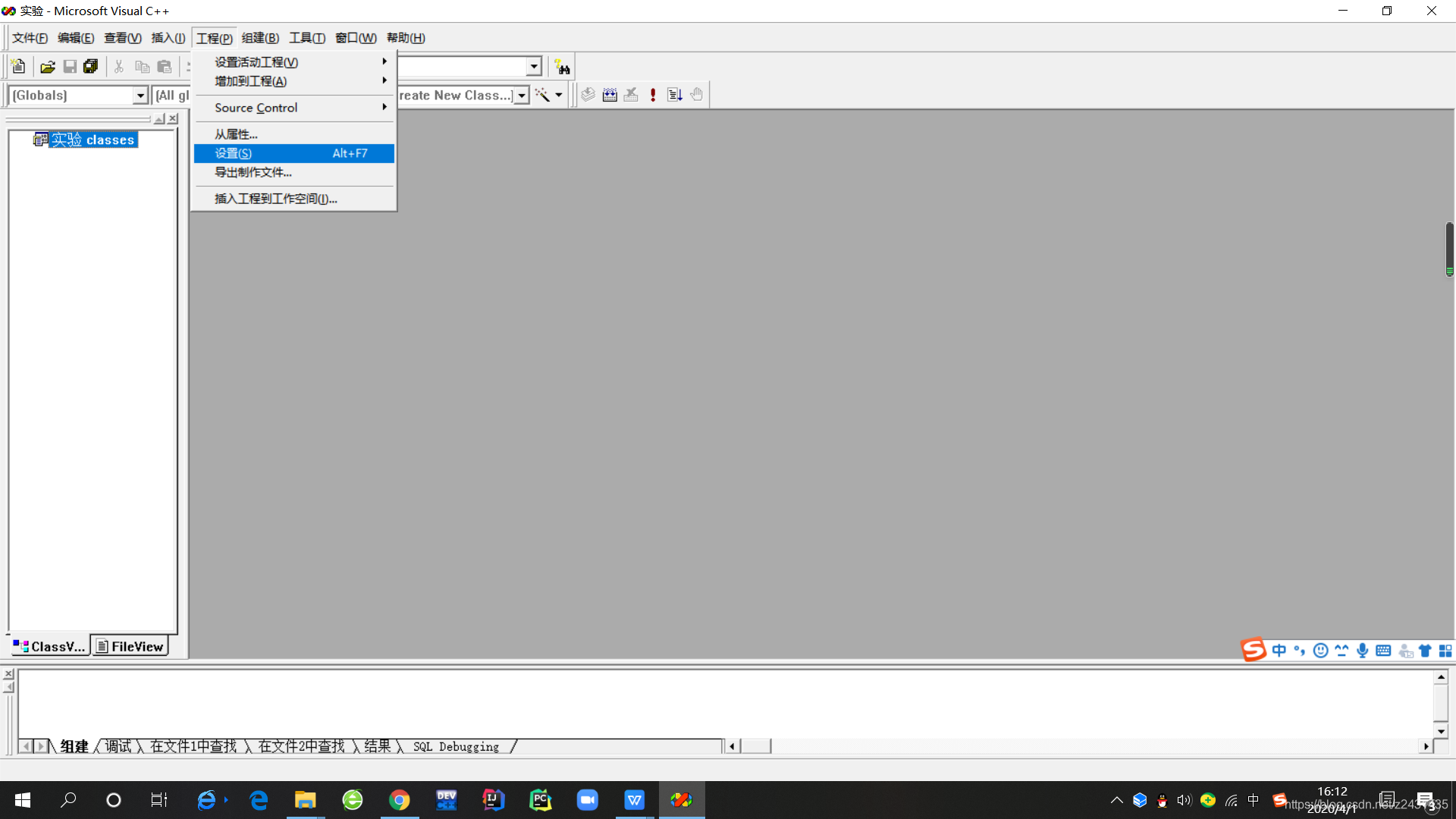Viewport: 1456px width, 819px height.
Task: Switch to the ClassView tab
Action: (x=49, y=646)
